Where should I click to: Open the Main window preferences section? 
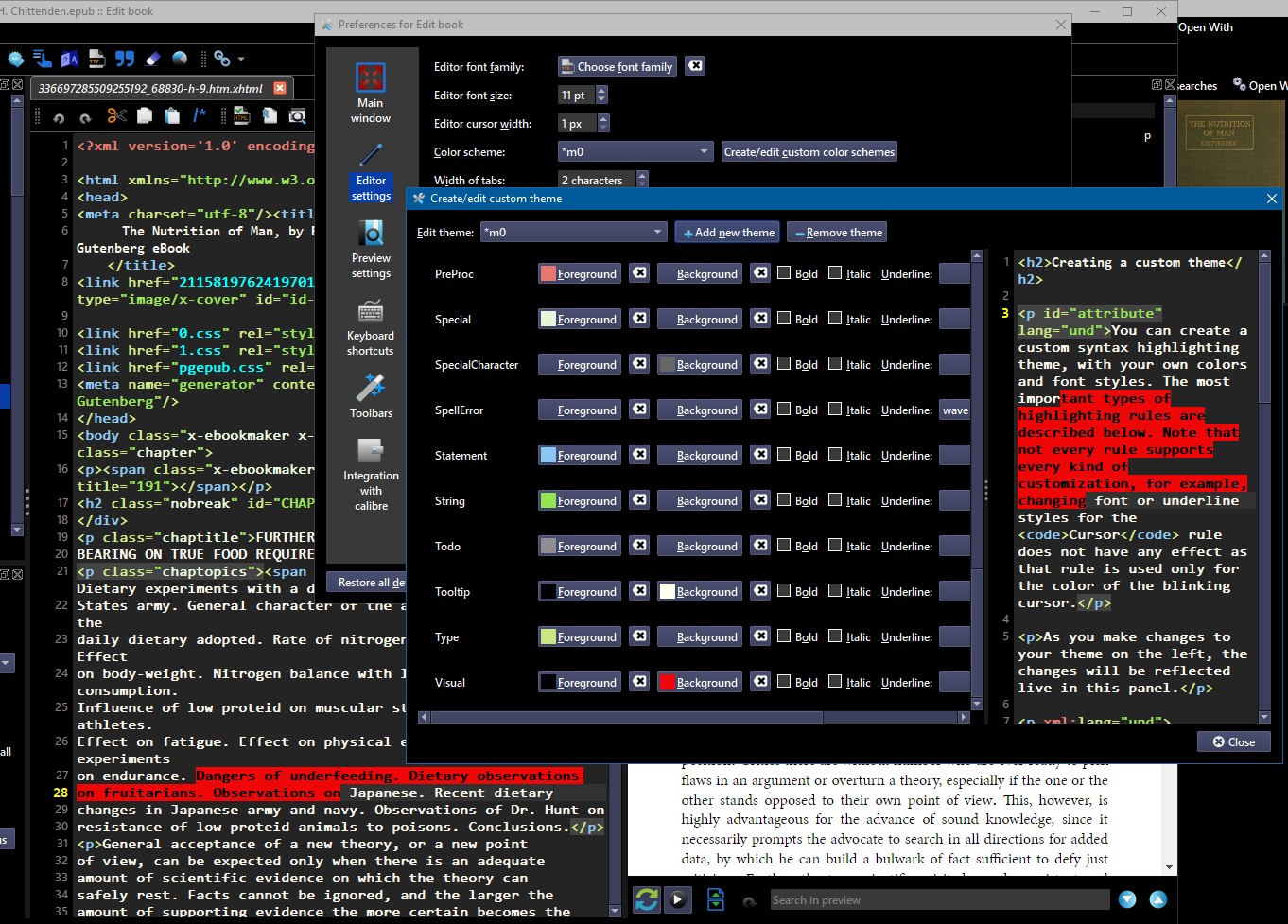point(371,93)
